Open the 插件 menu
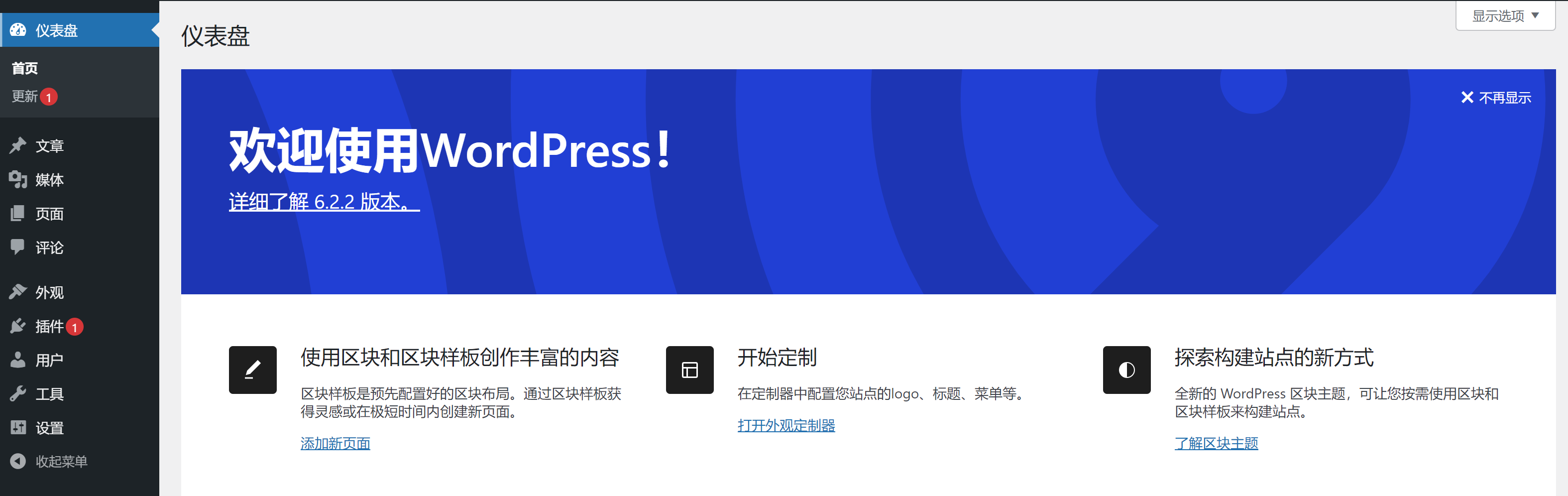 (80, 326)
